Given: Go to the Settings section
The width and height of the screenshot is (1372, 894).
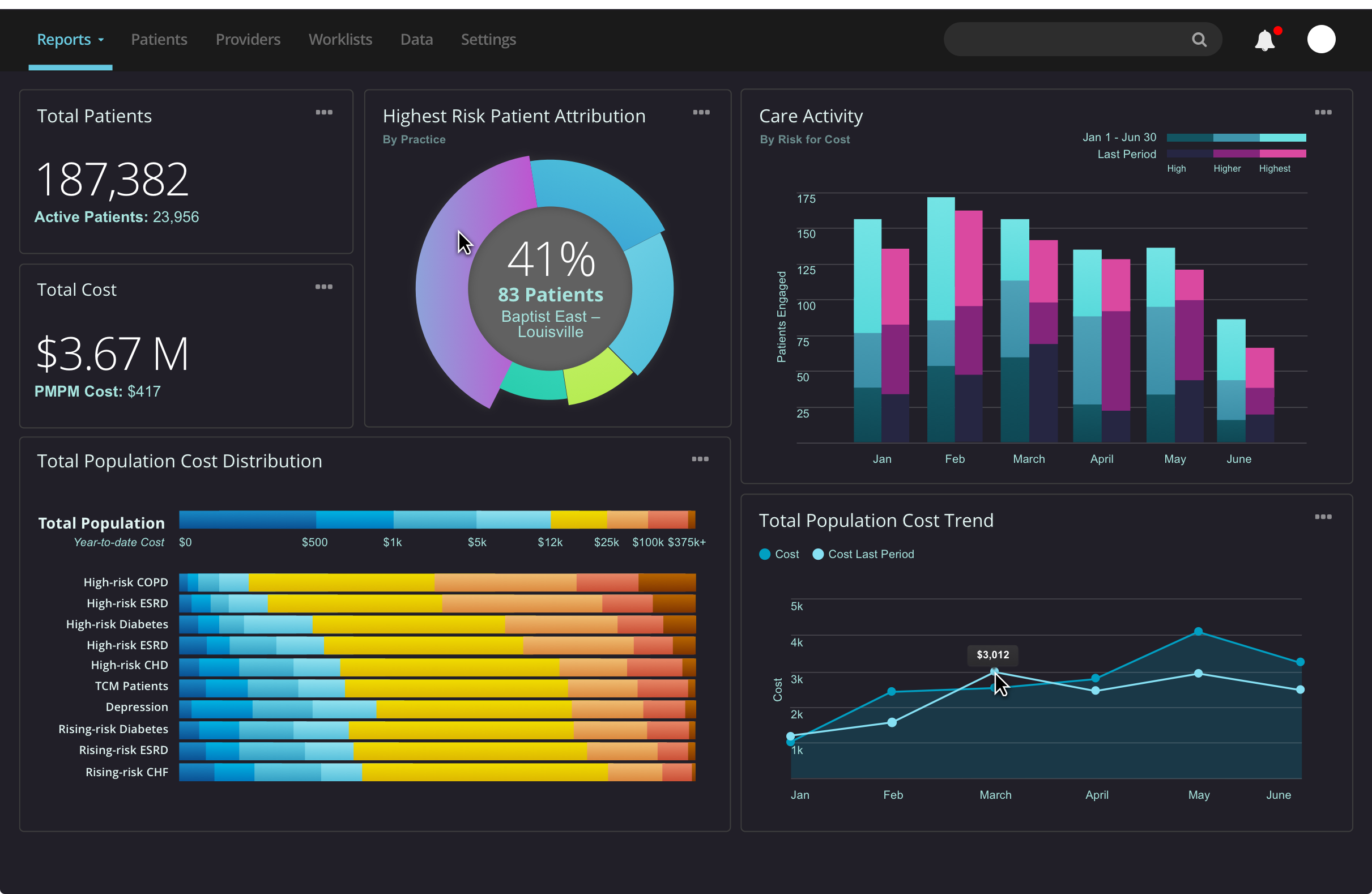Looking at the screenshot, I should pos(488,39).
